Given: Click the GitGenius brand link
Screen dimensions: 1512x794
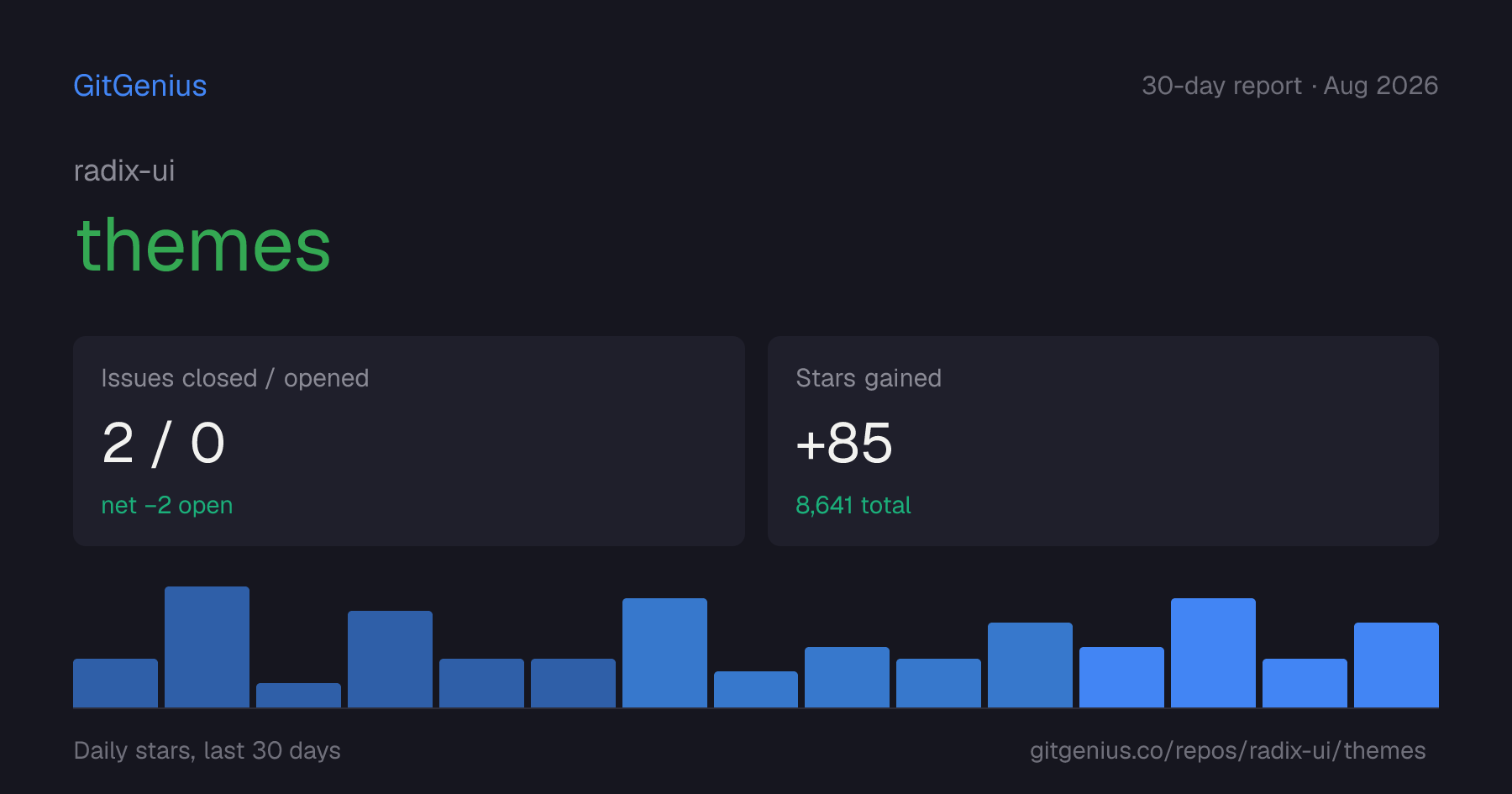Looking at the screenshot, I should [x=140, y=86].
